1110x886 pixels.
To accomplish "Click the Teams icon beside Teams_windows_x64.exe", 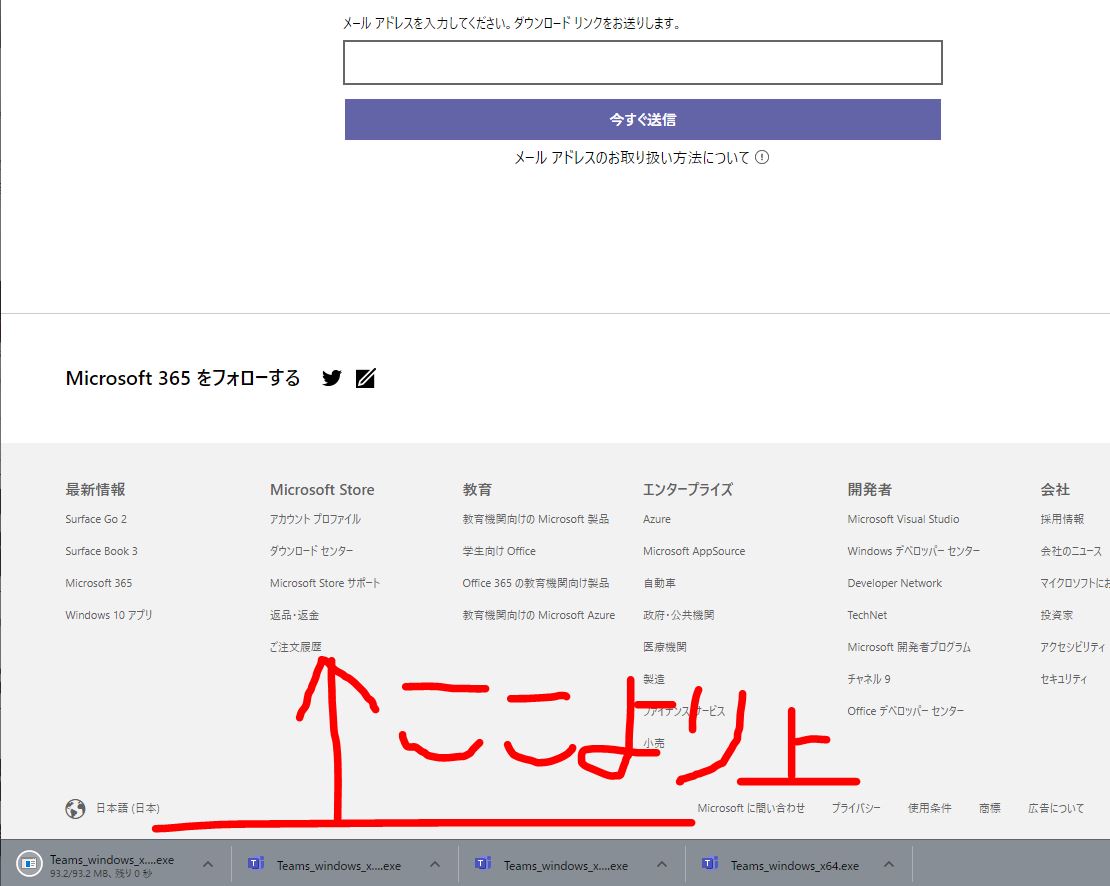I will [x=710, y=863].
